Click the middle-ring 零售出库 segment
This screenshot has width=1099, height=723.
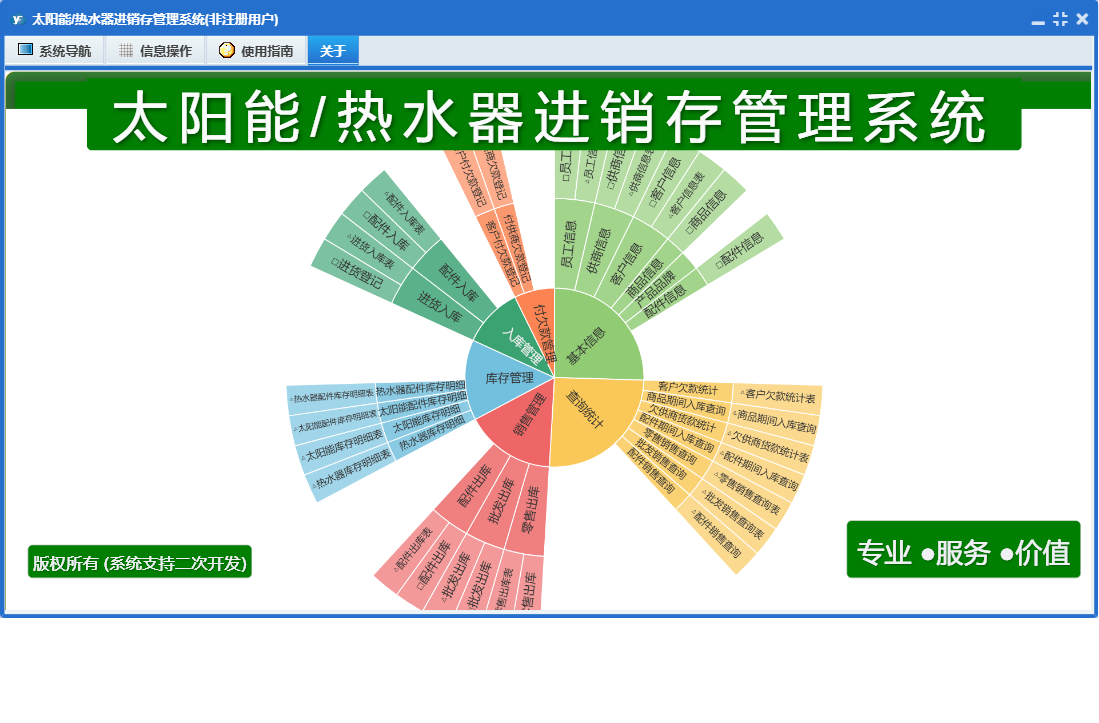531,509
